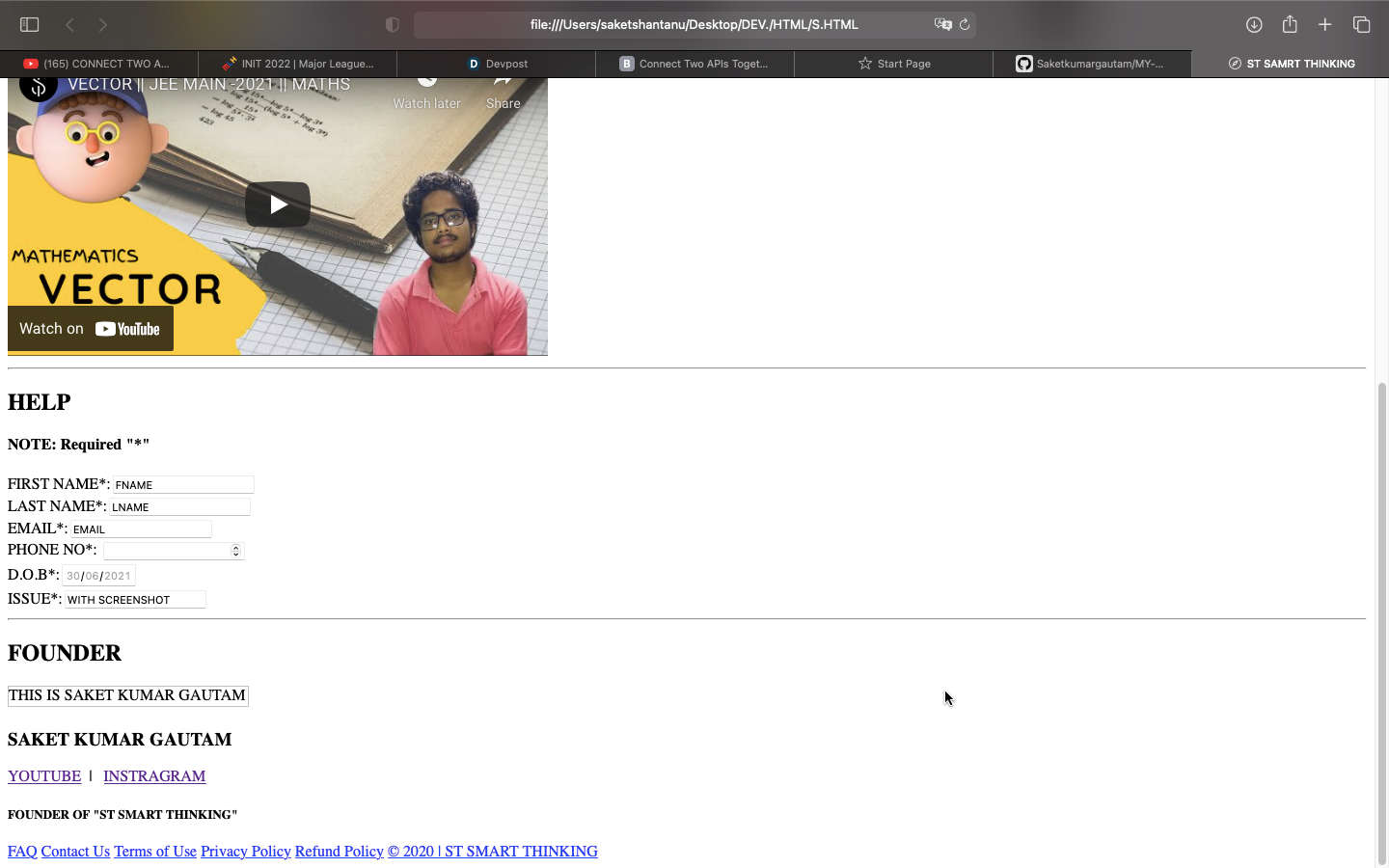Click the © 2020 | ST SMART THINKING link
This screenshot has width=1389, height=868.
pos(493,852)
